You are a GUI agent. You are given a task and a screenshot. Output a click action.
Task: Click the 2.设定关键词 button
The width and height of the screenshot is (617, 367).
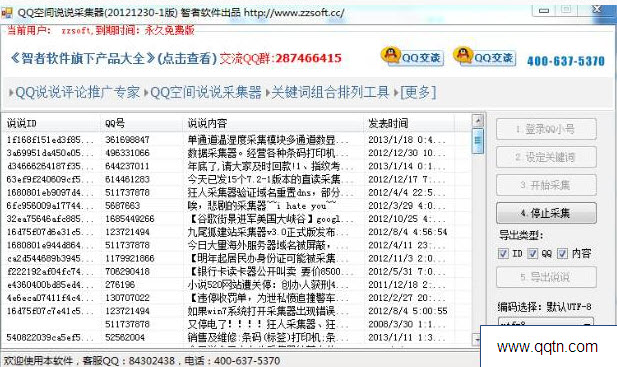(546, 157)
